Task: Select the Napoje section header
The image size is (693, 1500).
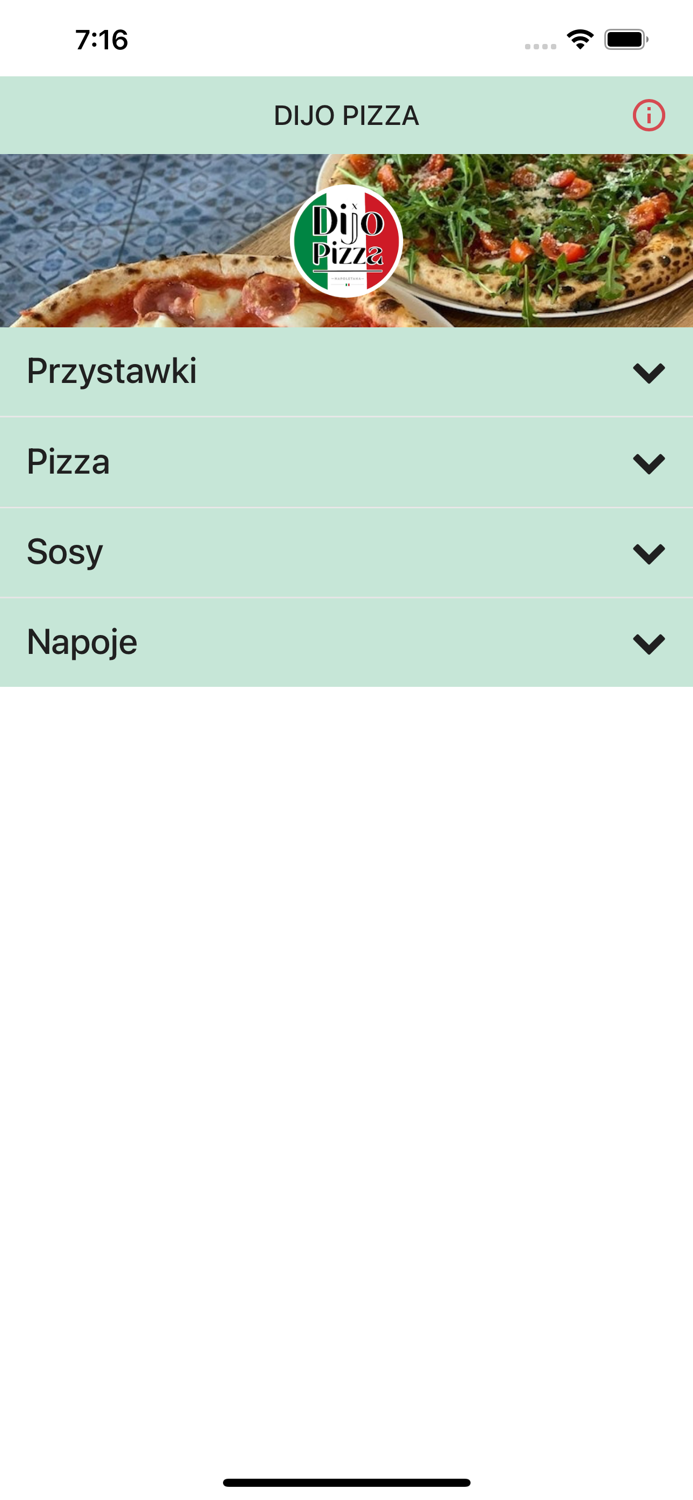Action: (x=81, y=642)
